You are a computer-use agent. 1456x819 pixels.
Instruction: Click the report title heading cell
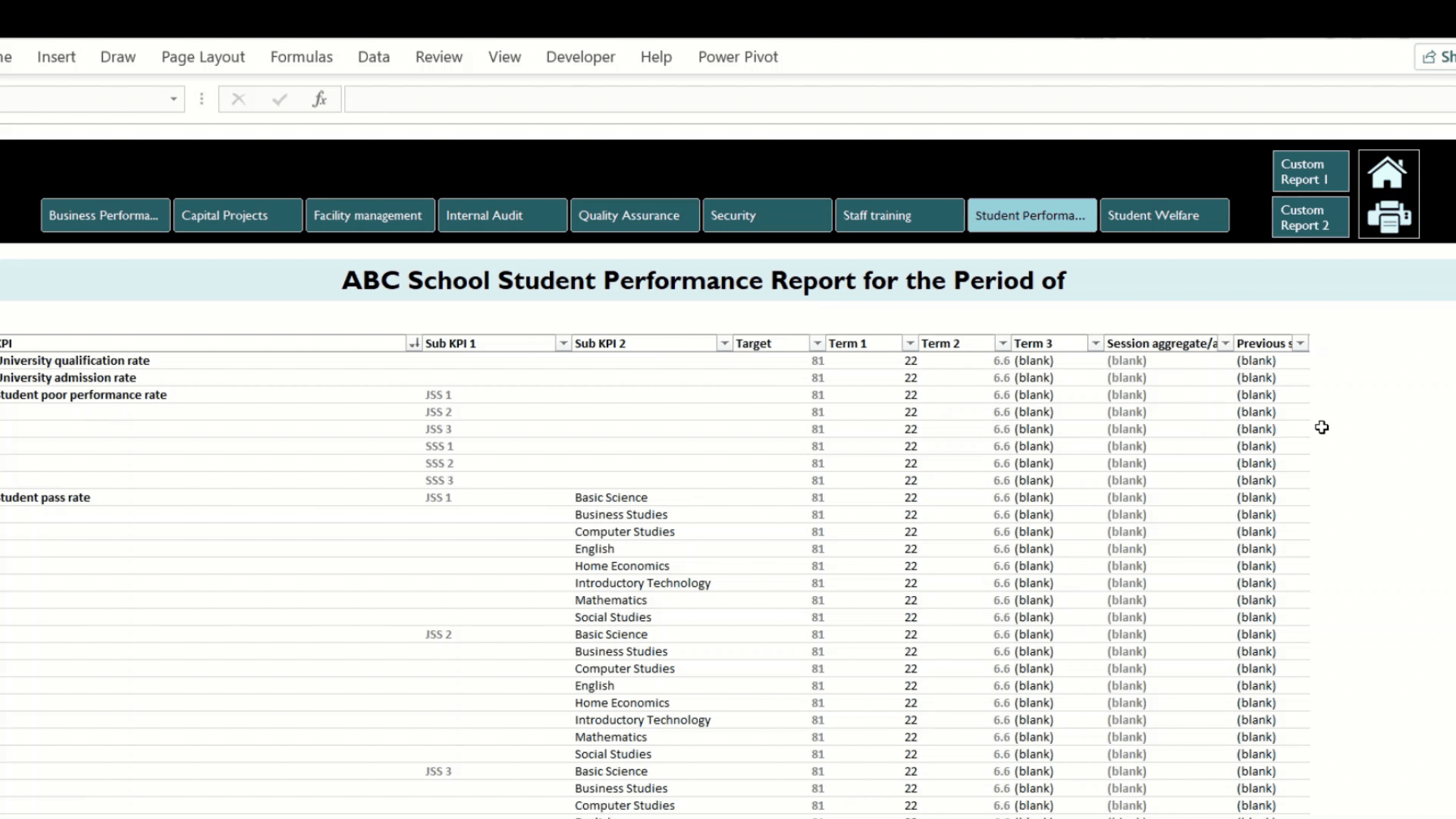703,281
